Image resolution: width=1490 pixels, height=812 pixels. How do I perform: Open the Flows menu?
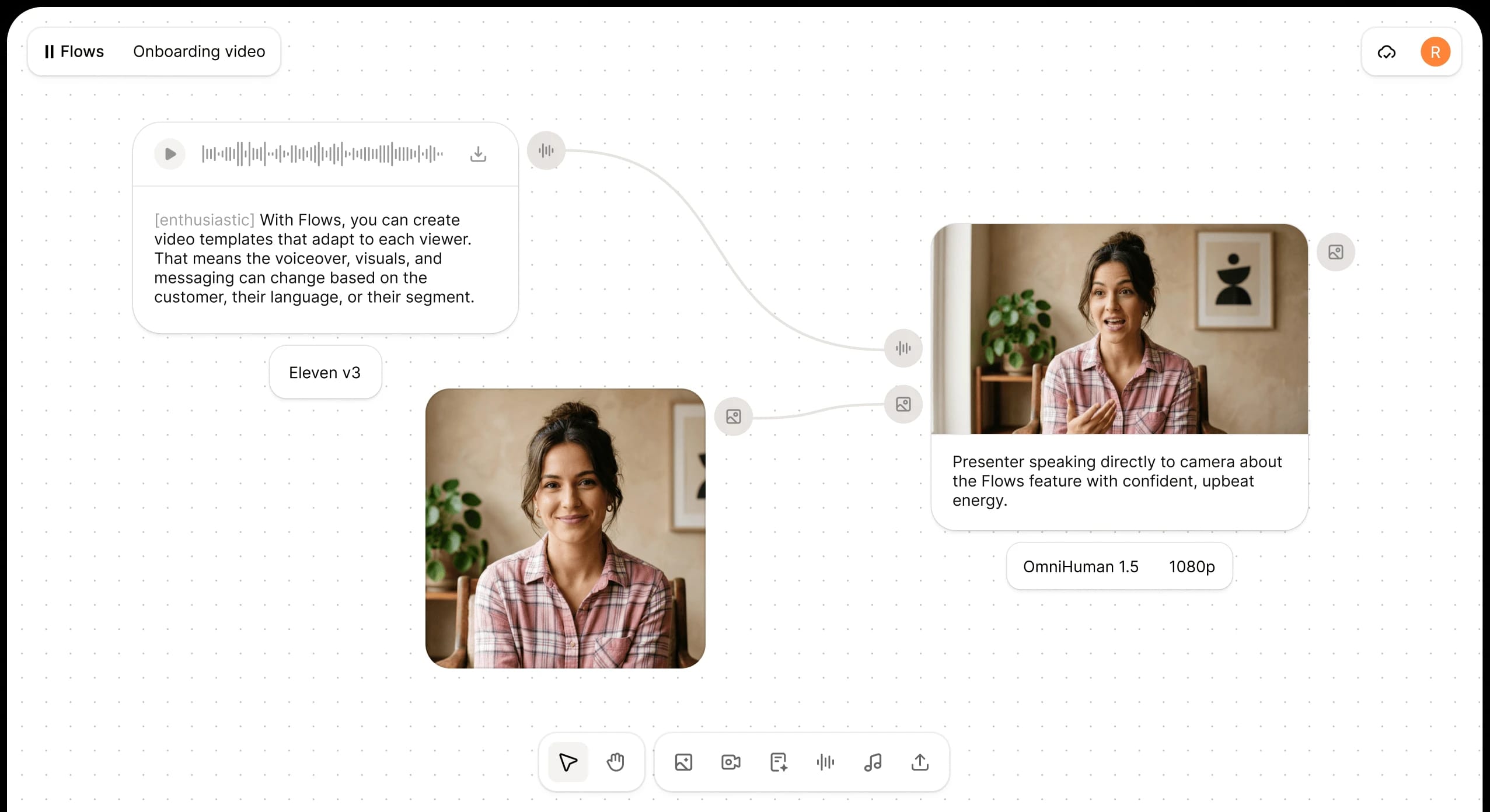coord(74,51)
